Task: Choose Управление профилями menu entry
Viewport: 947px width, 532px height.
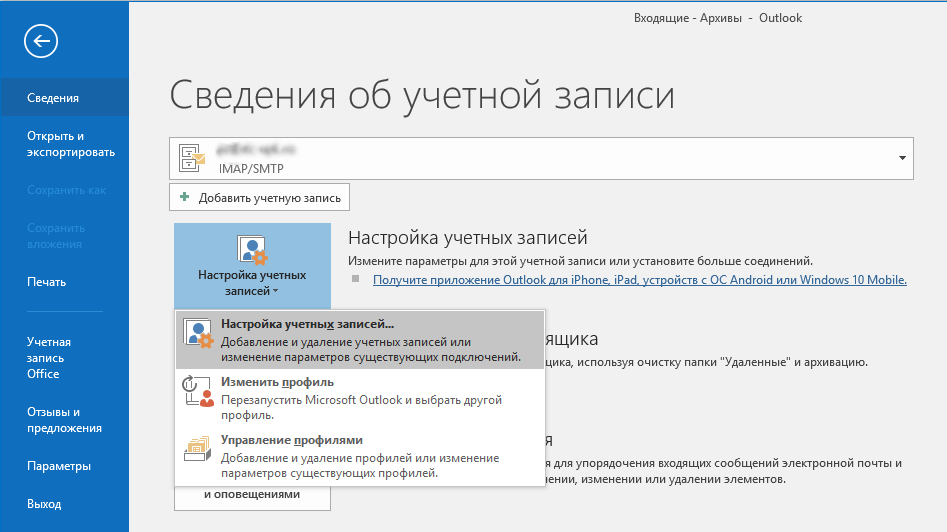Action: point(361,456)
